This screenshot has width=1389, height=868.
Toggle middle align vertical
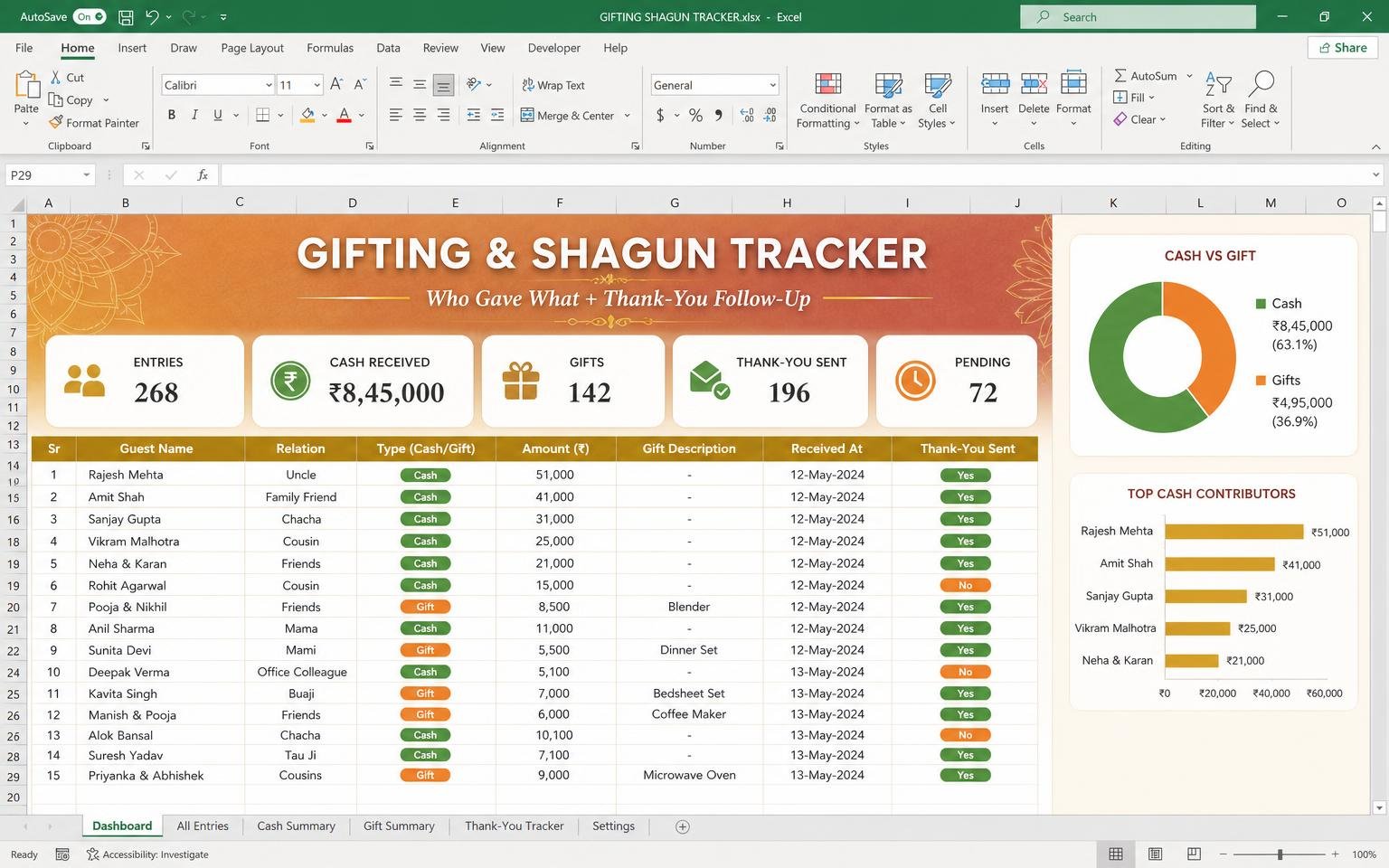coord(420,84)
